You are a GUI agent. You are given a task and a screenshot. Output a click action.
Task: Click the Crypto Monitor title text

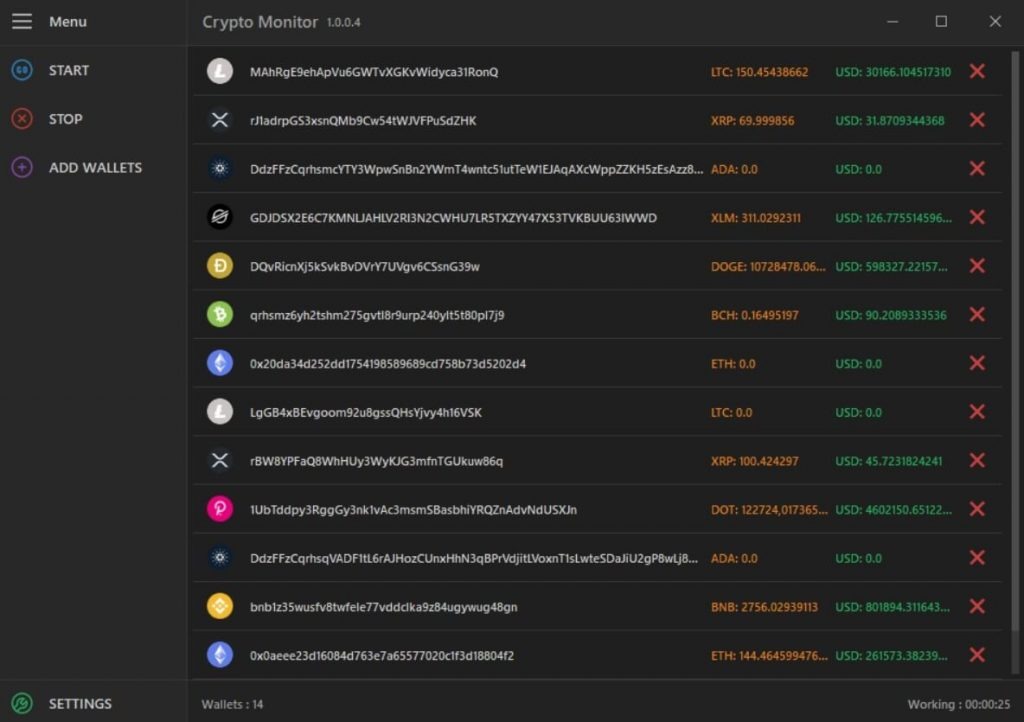pyautogui.click(x=260, y=22)
